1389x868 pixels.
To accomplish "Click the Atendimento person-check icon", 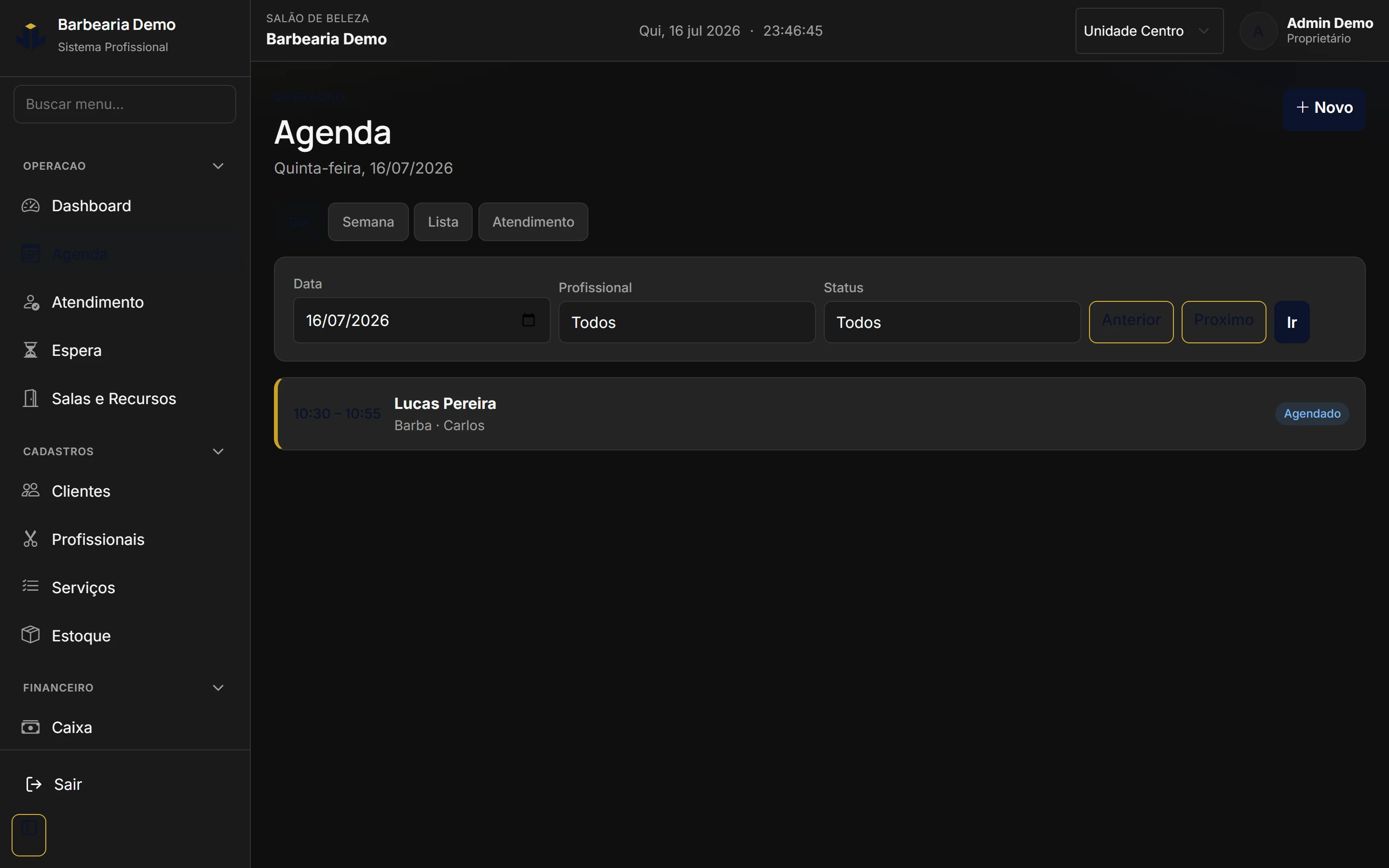I will click(x=30, y=302).
